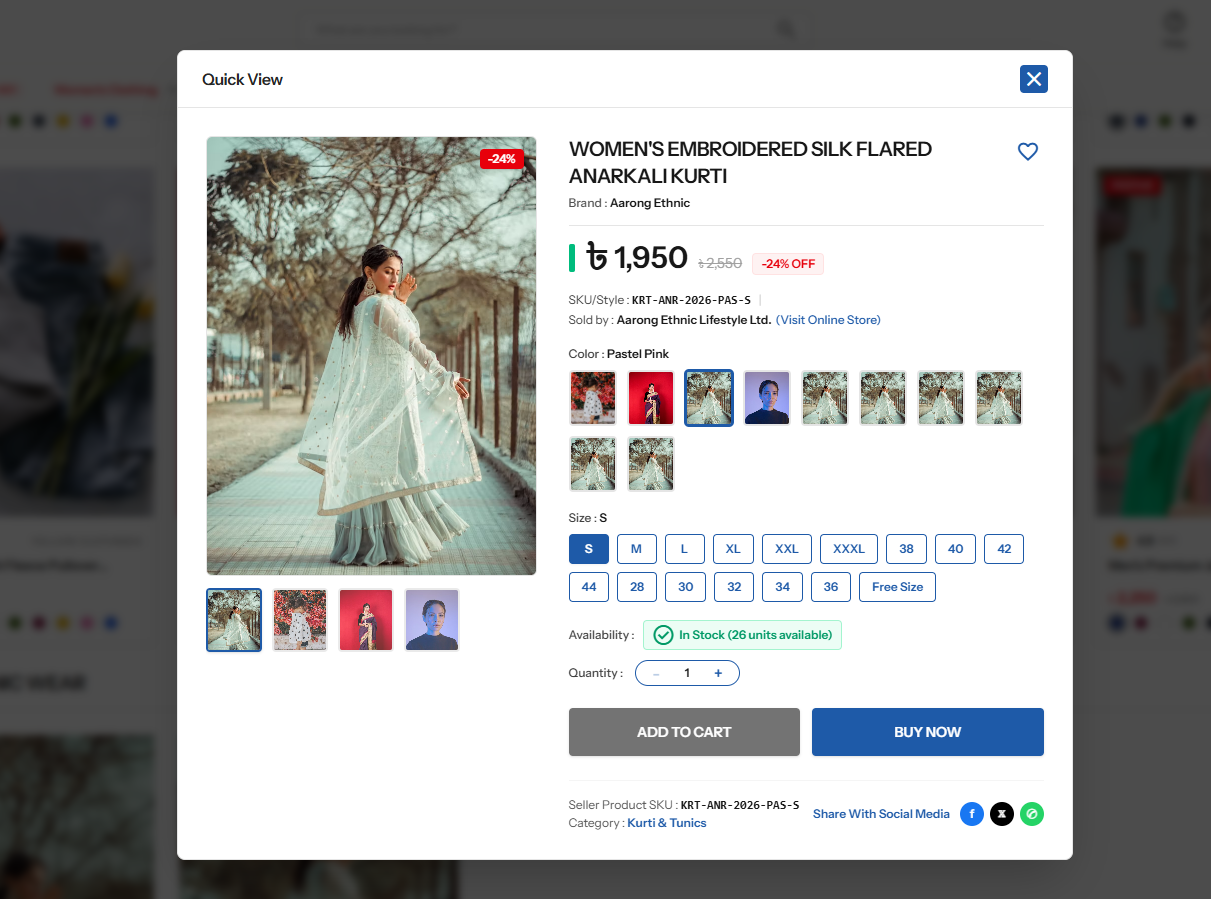Click the struck-through 2,550 original price
This screenshot has width=1211, height=899.
[720, 263]
